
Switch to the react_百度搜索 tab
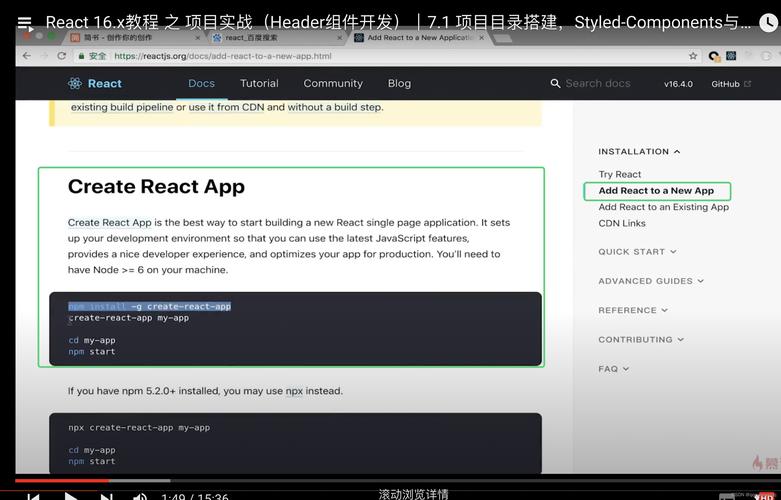point(277,38)
